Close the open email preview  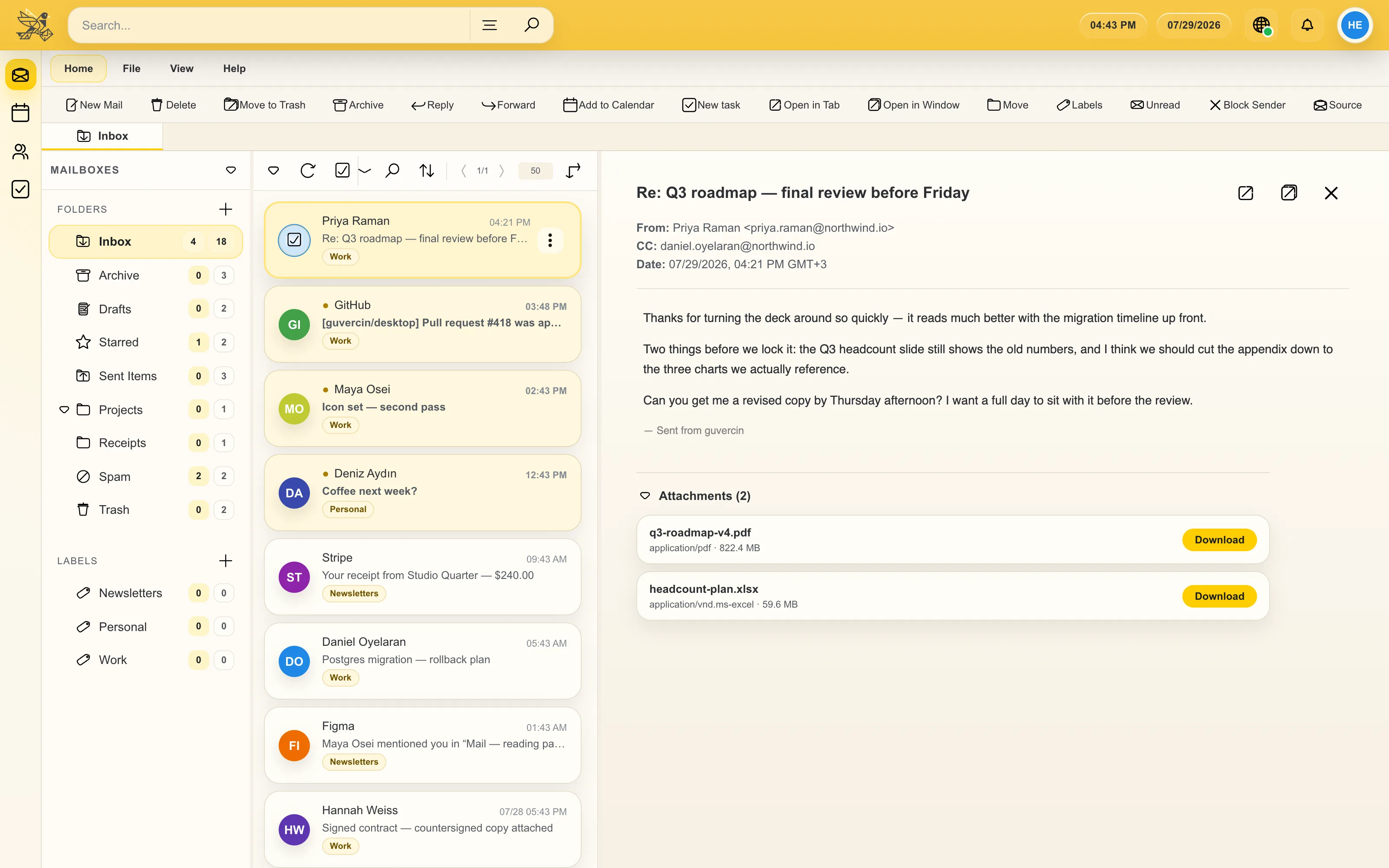tap(1331, 193)
